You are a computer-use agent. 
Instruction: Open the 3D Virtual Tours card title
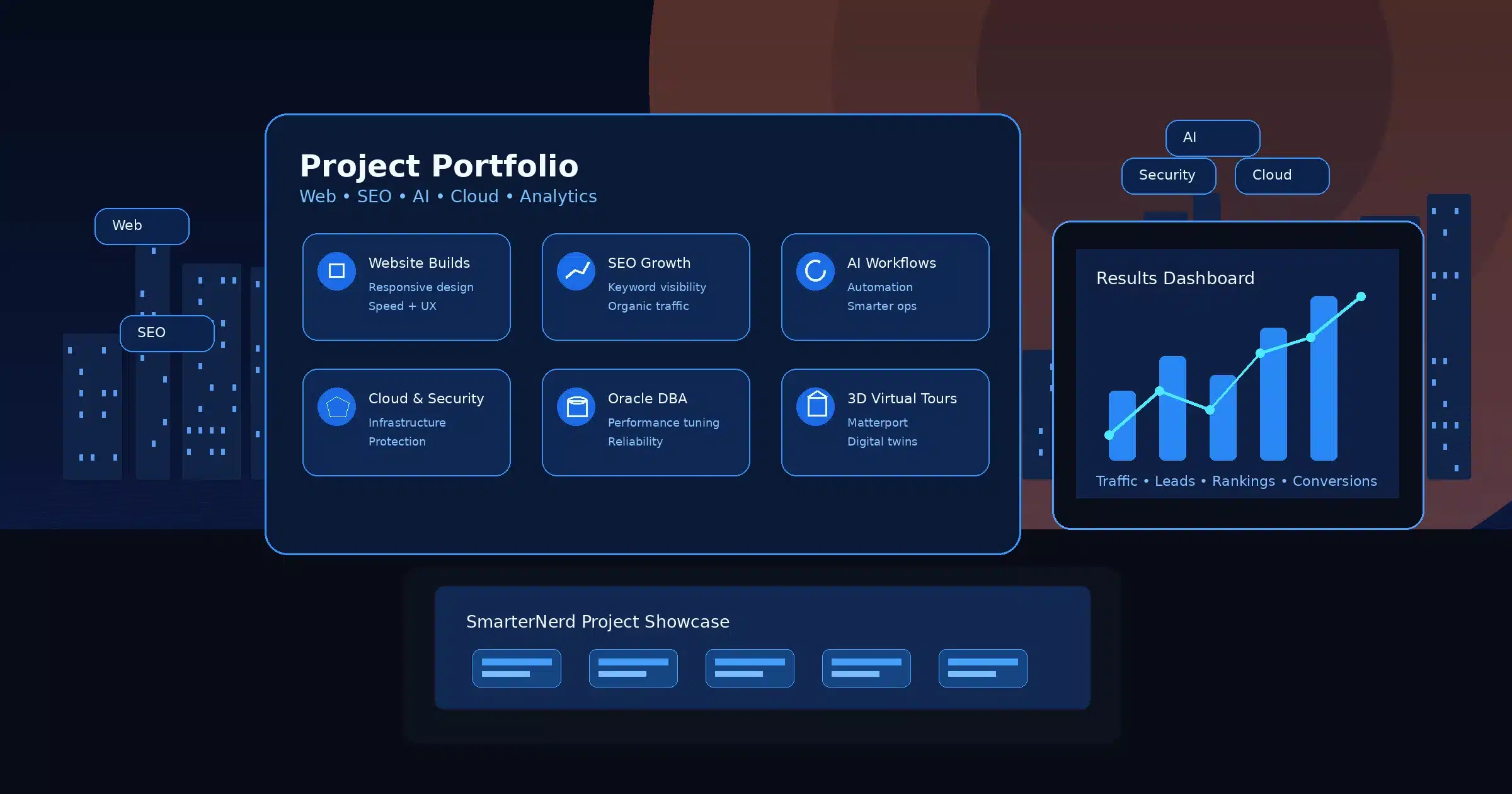pos(902,398)
